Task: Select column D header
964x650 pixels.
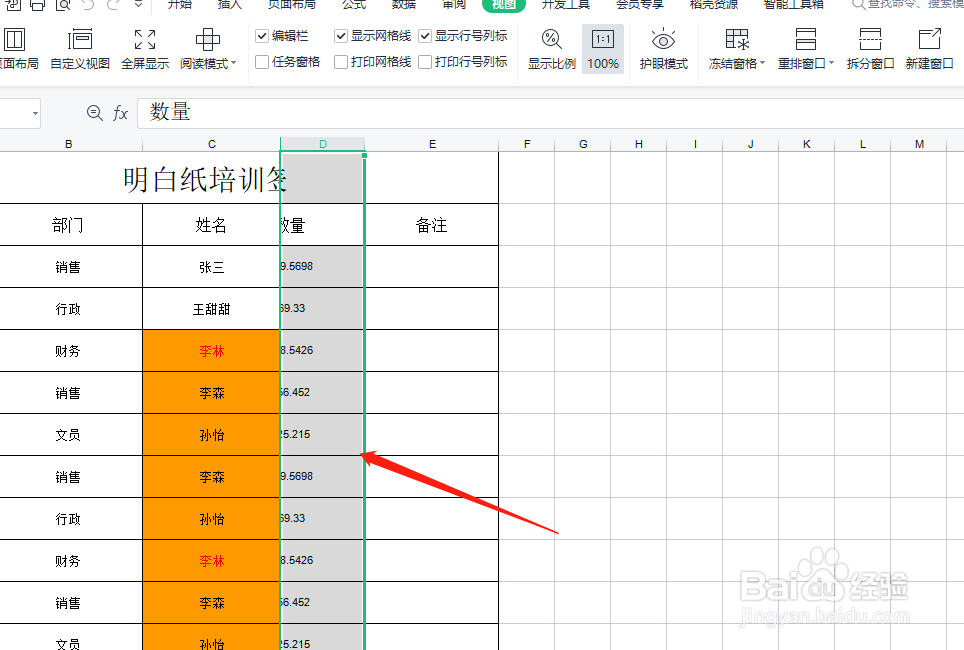Action: [x=323, y=144]
